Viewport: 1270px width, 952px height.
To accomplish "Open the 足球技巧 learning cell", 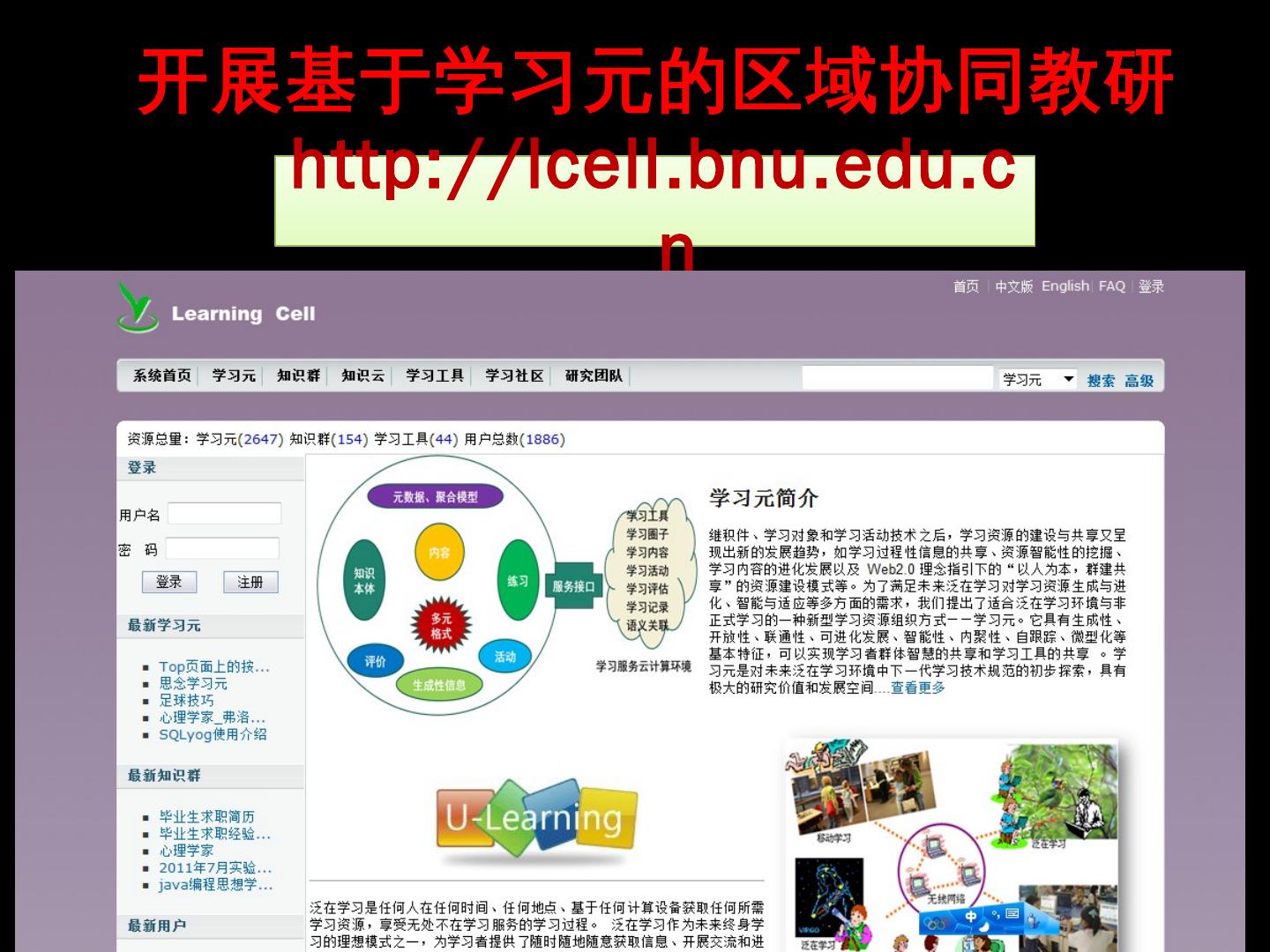I will [186, 700].
